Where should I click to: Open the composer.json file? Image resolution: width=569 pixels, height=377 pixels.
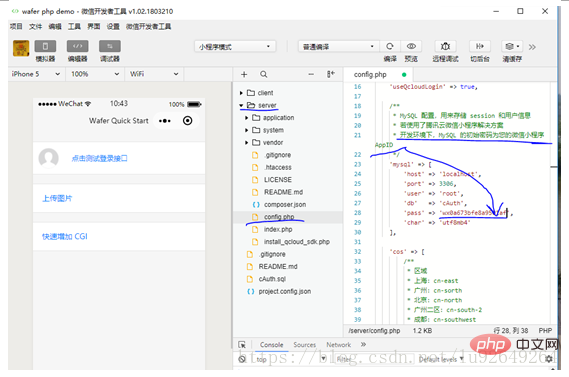[x=284, y=204]
